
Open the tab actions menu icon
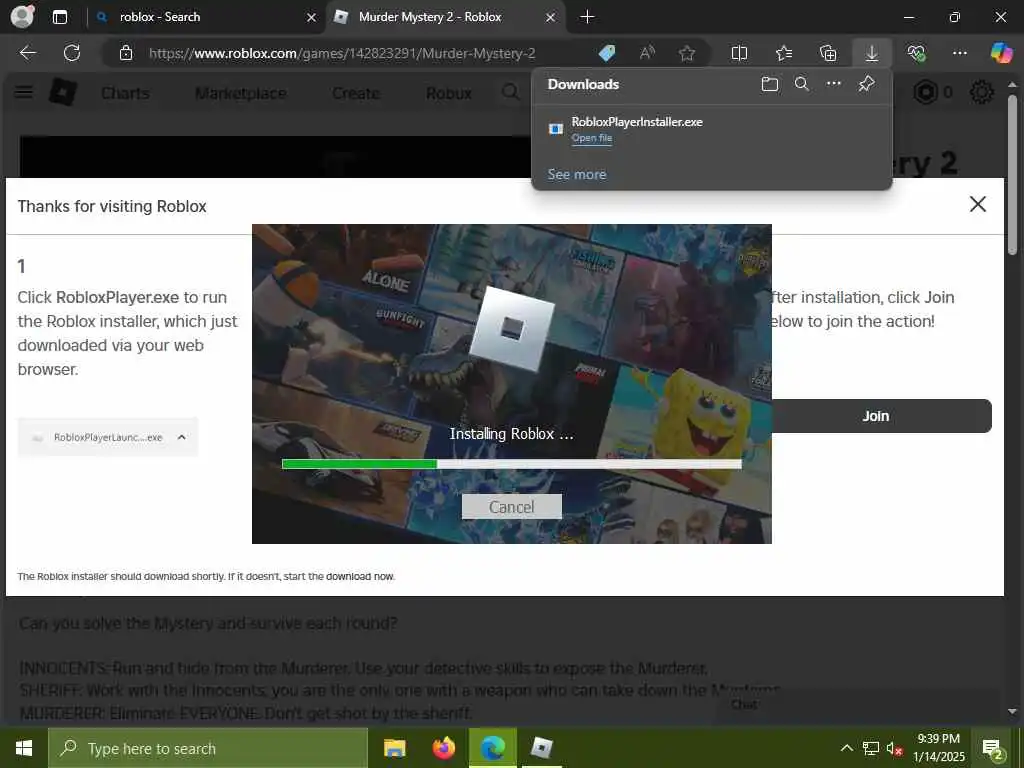[59, 17]
